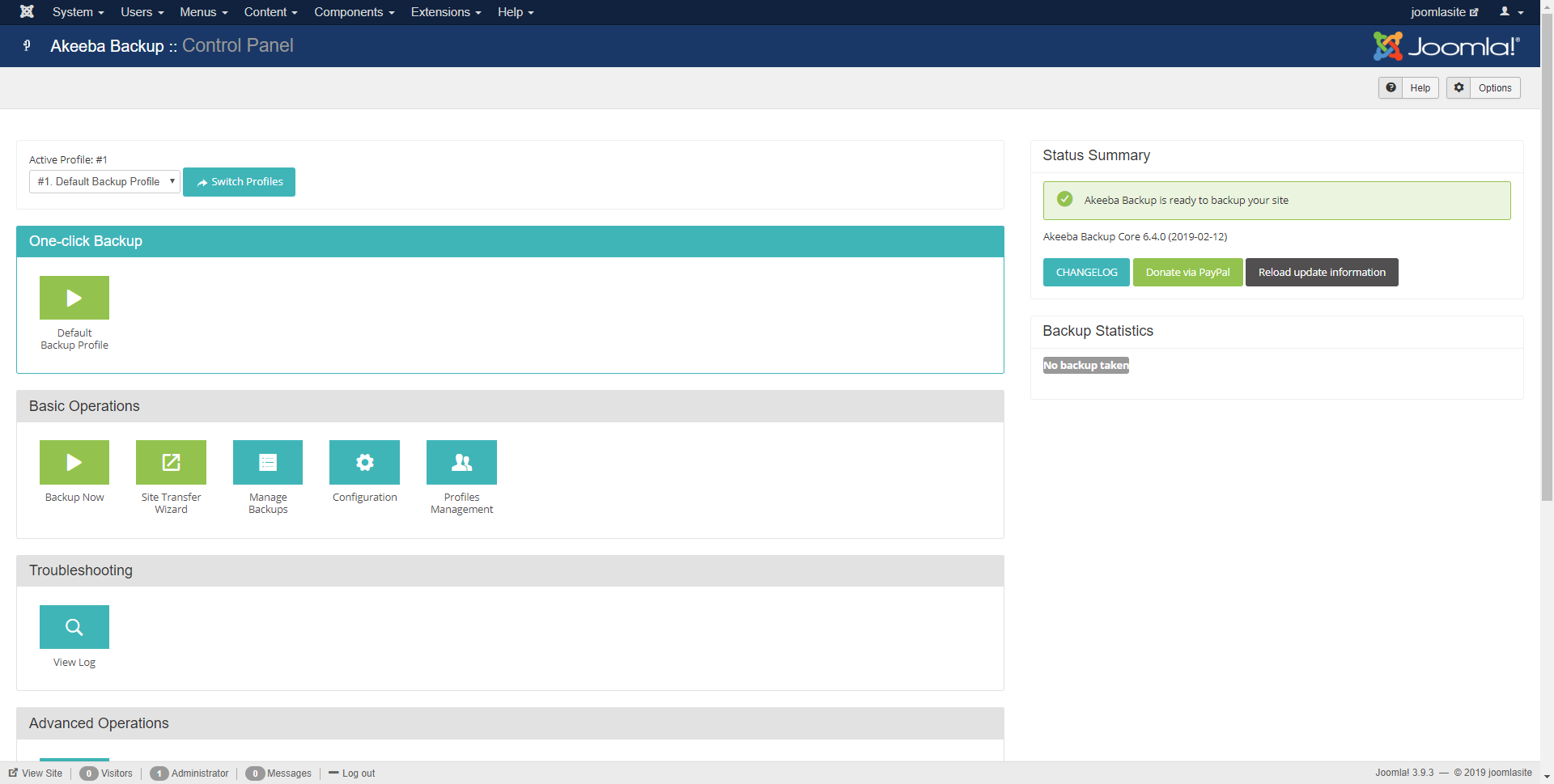Open the Configuration gear icon
The width and height of the screenshot is (1554, 784).
click(364, 462)
